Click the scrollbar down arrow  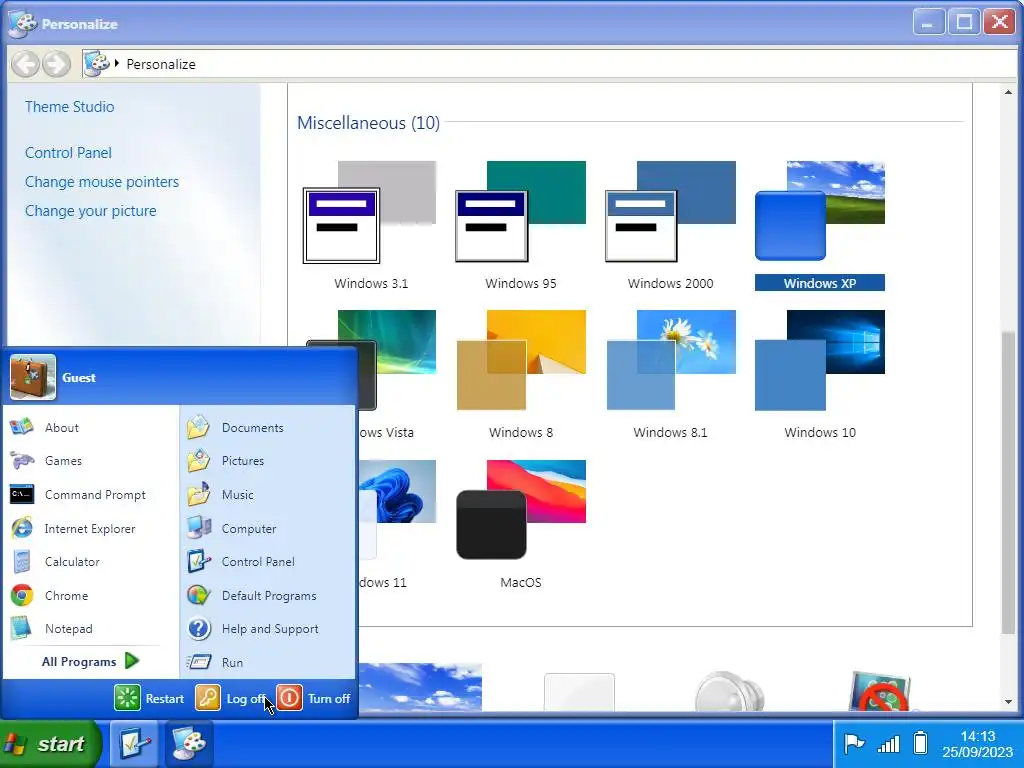[x=1008, y=702]
